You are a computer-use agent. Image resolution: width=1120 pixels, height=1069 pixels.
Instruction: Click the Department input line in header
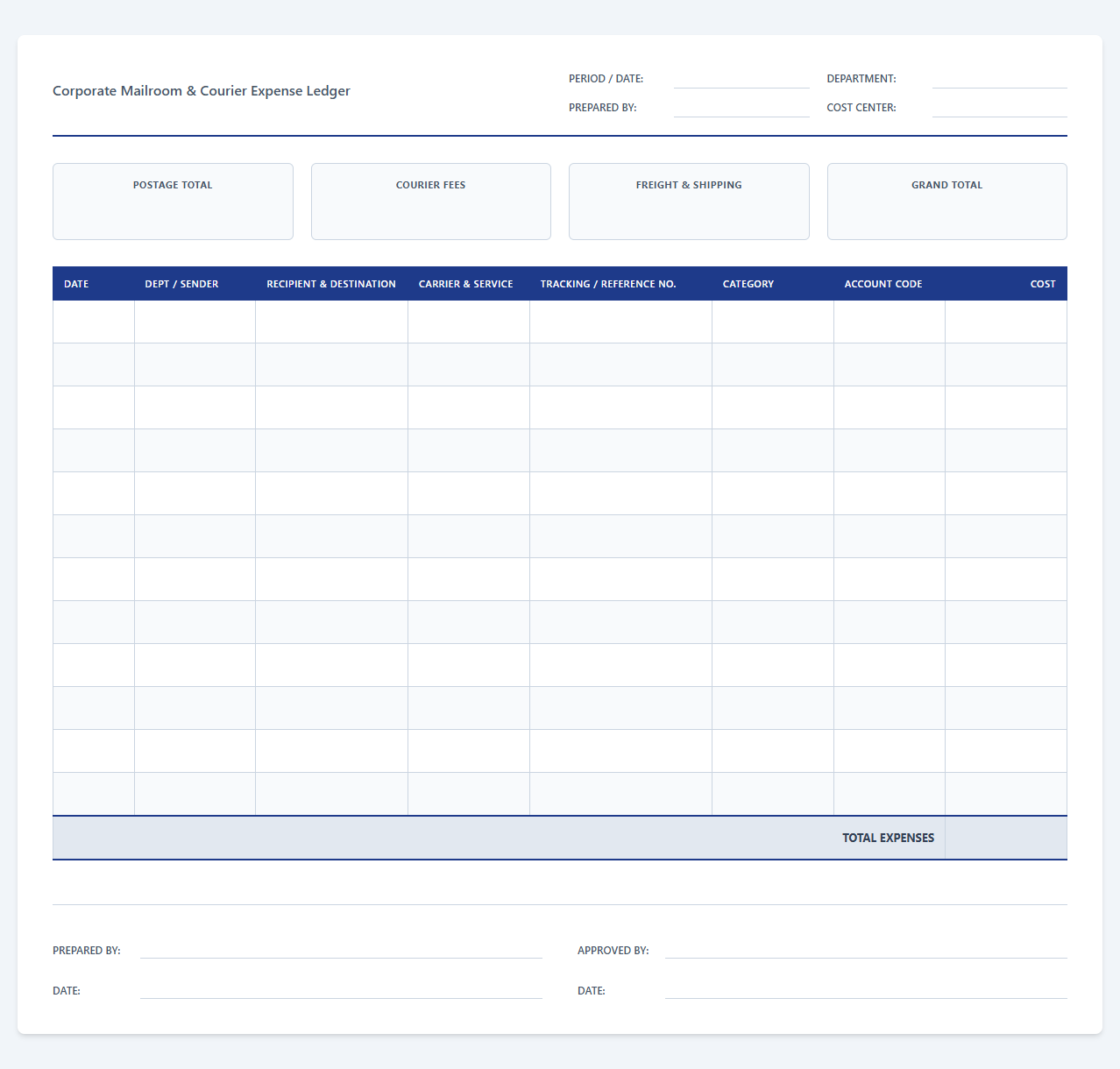[x=1000, y=79]
